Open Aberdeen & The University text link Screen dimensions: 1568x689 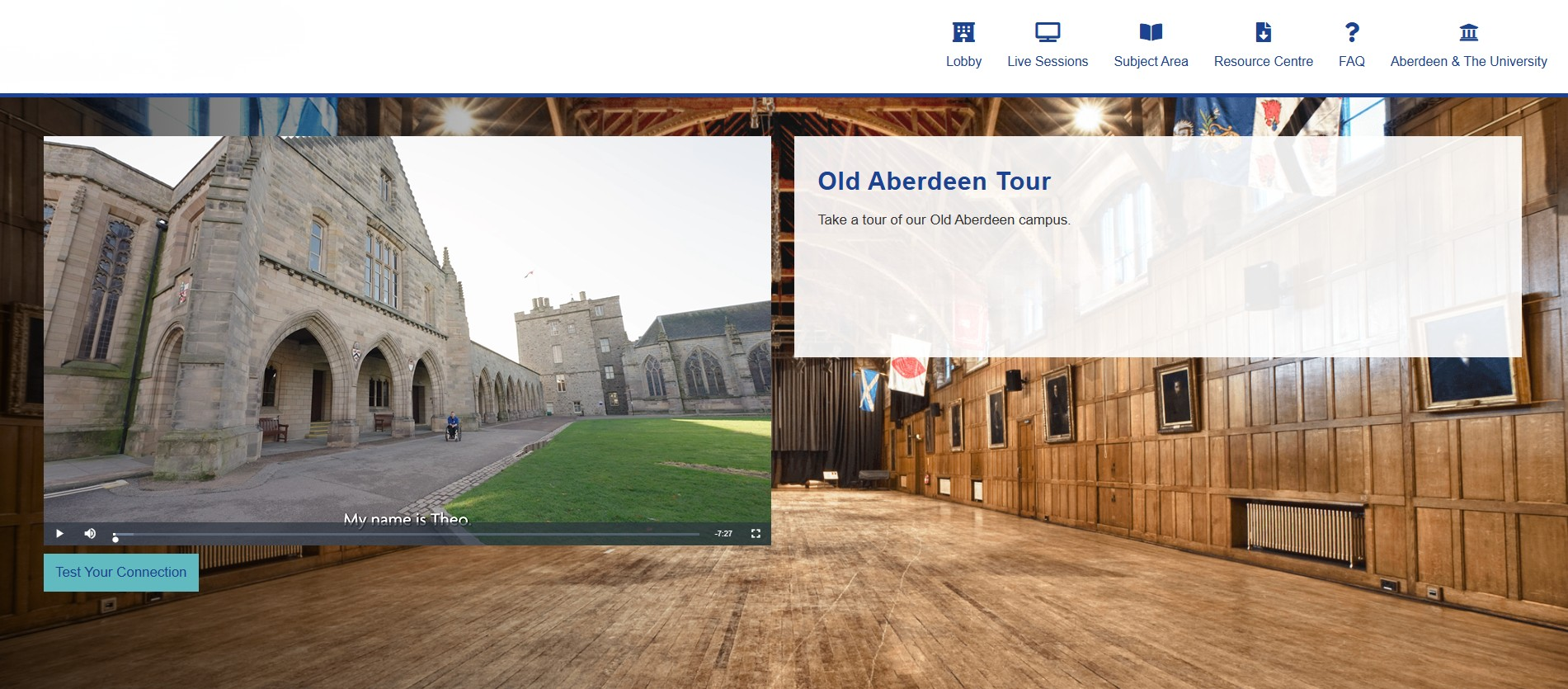point(1468,62)
